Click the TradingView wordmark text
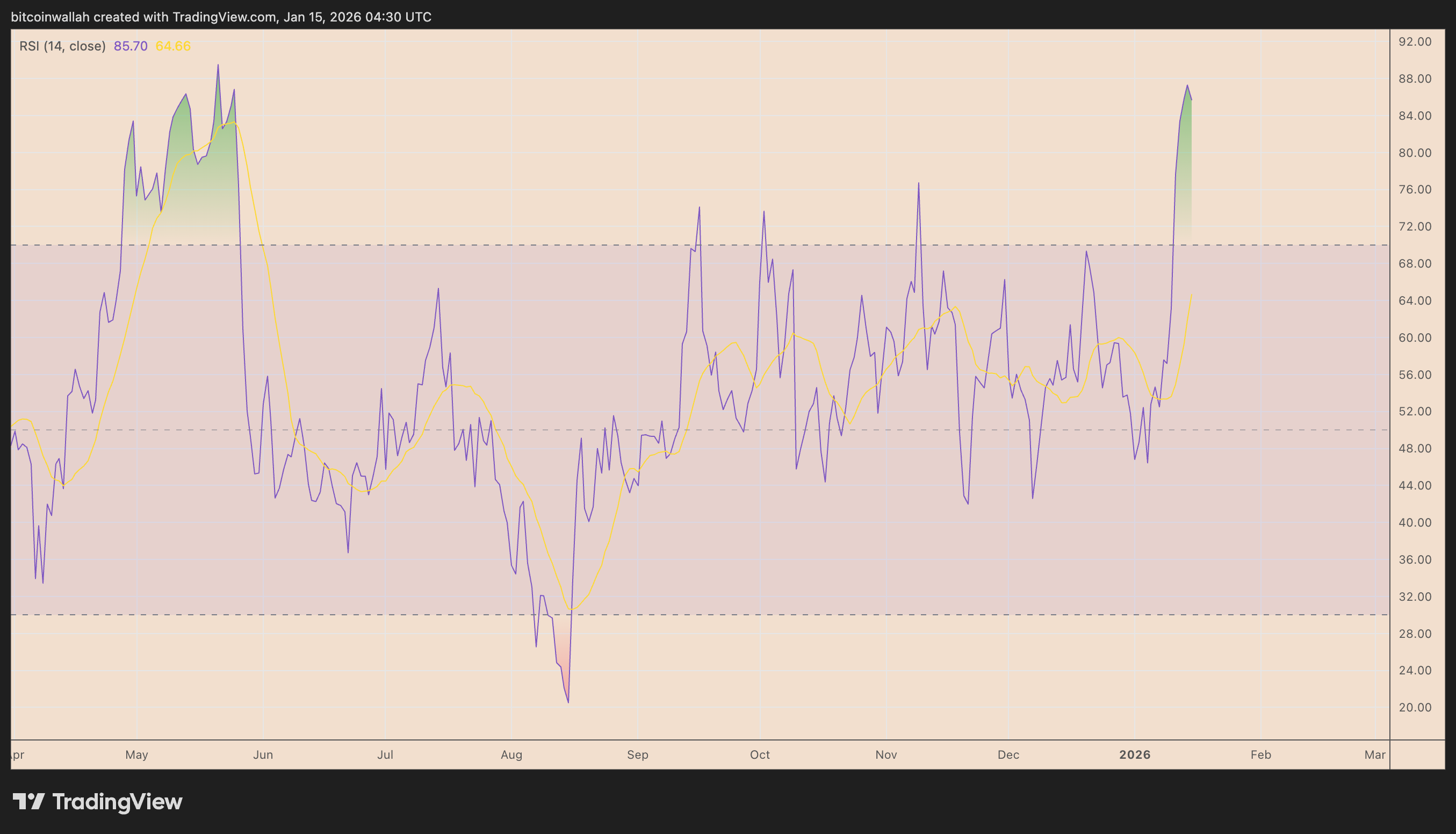This screenshot has height=834, width=1456. (117, 801)
